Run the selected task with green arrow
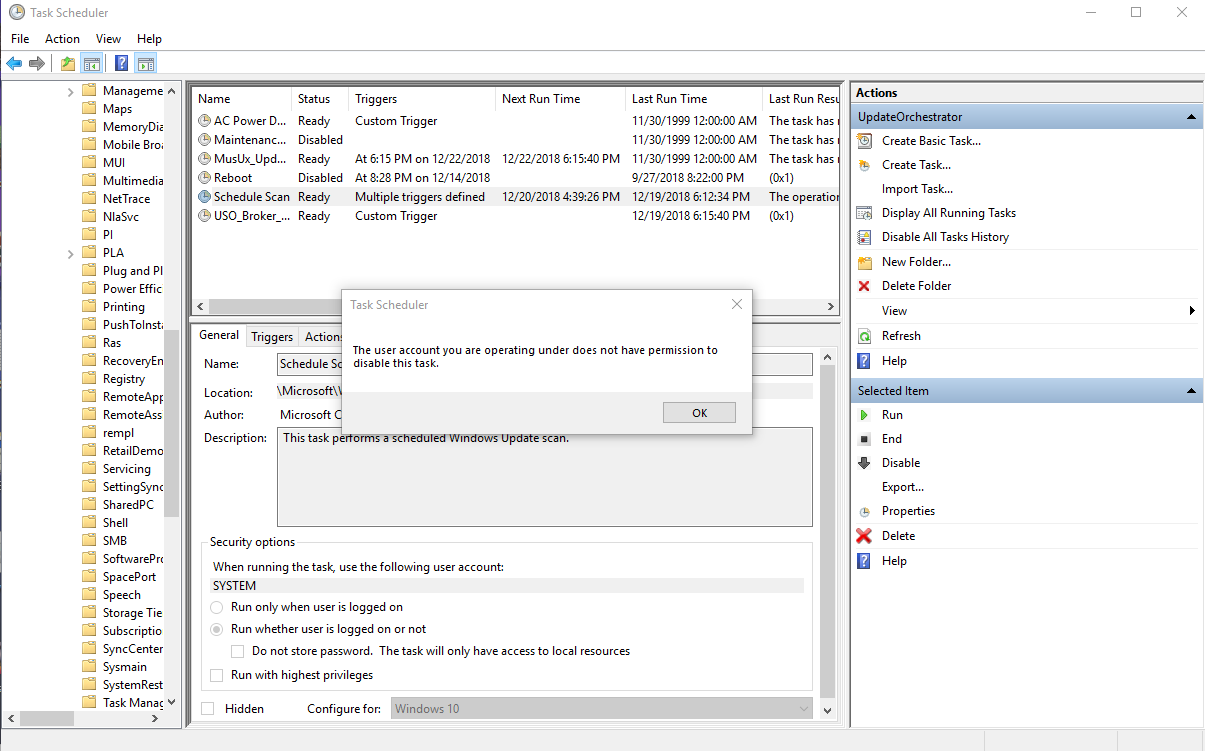The image size is (1205, 751). coord(864,415)
